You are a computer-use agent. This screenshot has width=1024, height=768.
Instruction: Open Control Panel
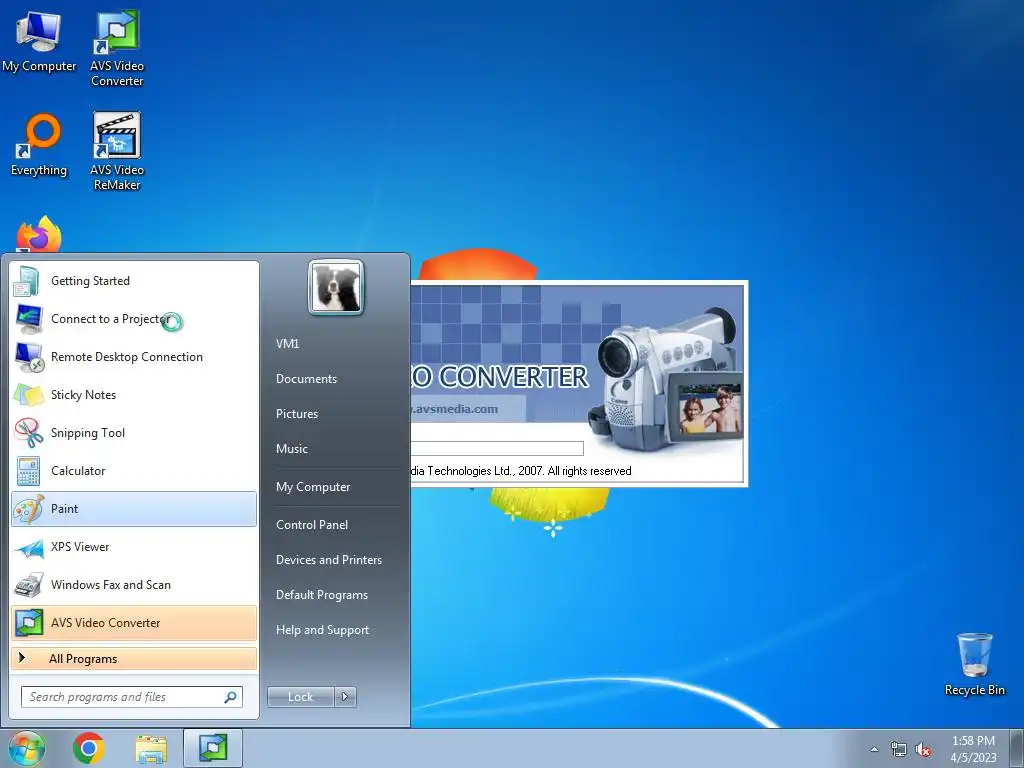[312, 524]
